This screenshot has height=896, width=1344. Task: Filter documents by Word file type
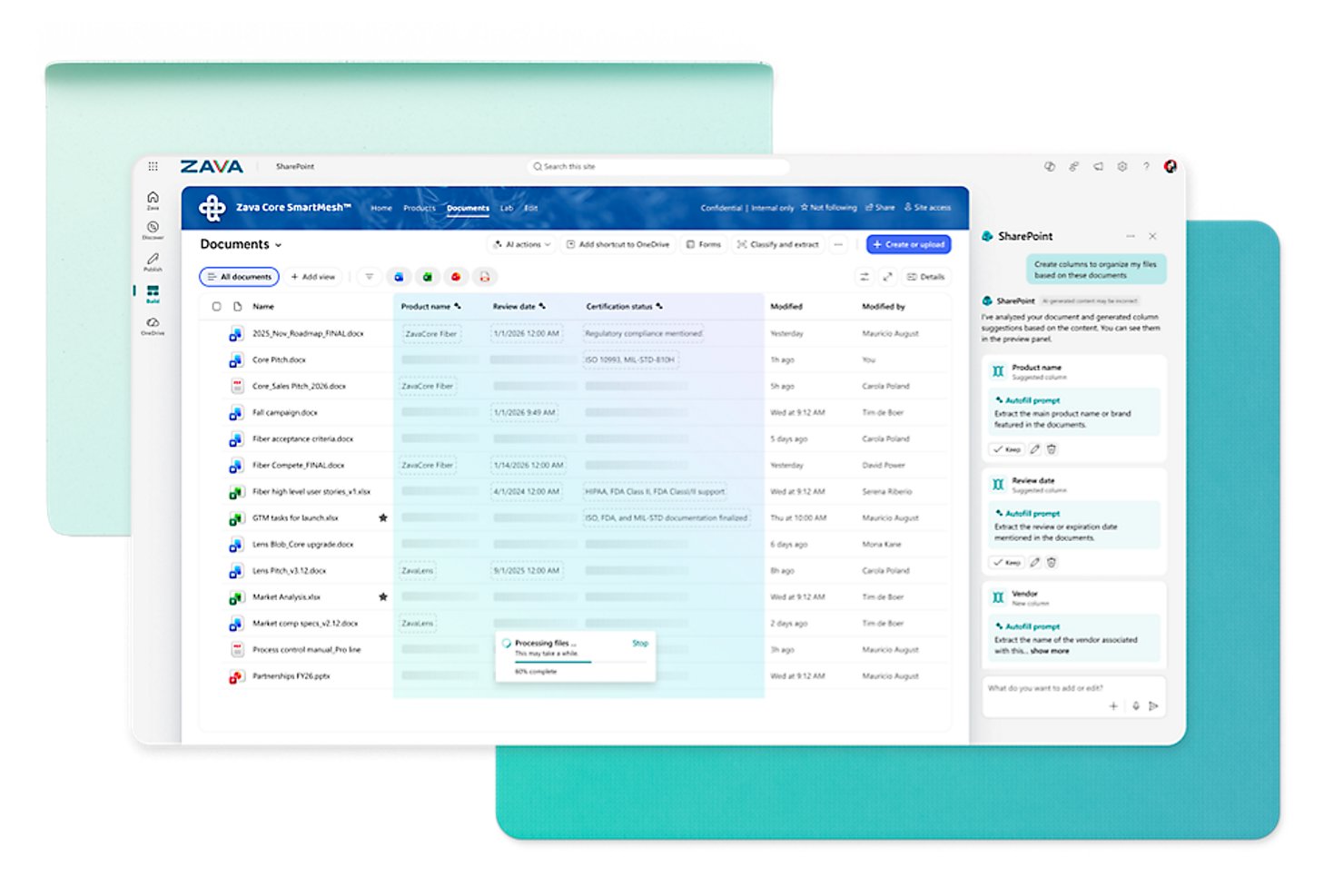tap(399, 277)
